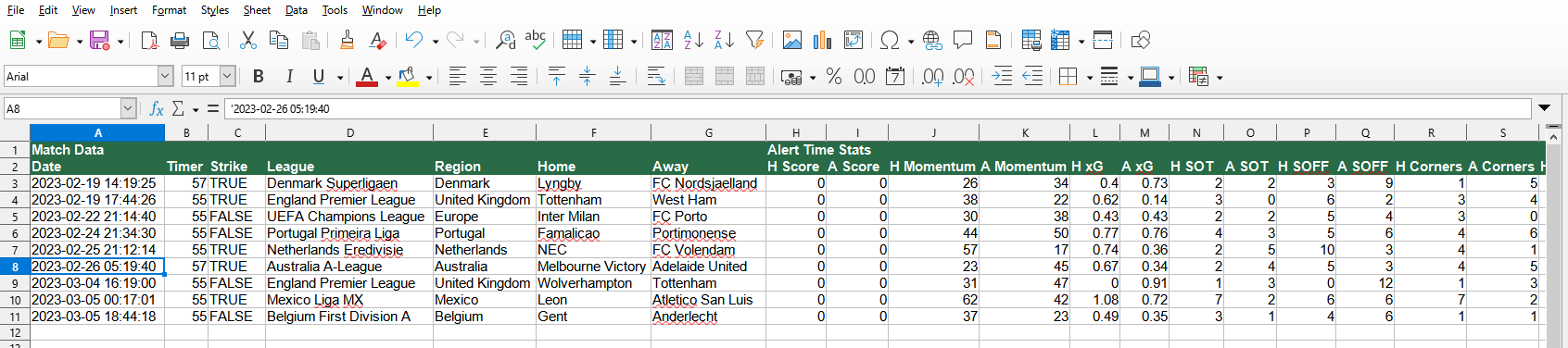Open the Draw Functions shapes icon
This screenshot has width=1568, height=348.
(1141, 40)
